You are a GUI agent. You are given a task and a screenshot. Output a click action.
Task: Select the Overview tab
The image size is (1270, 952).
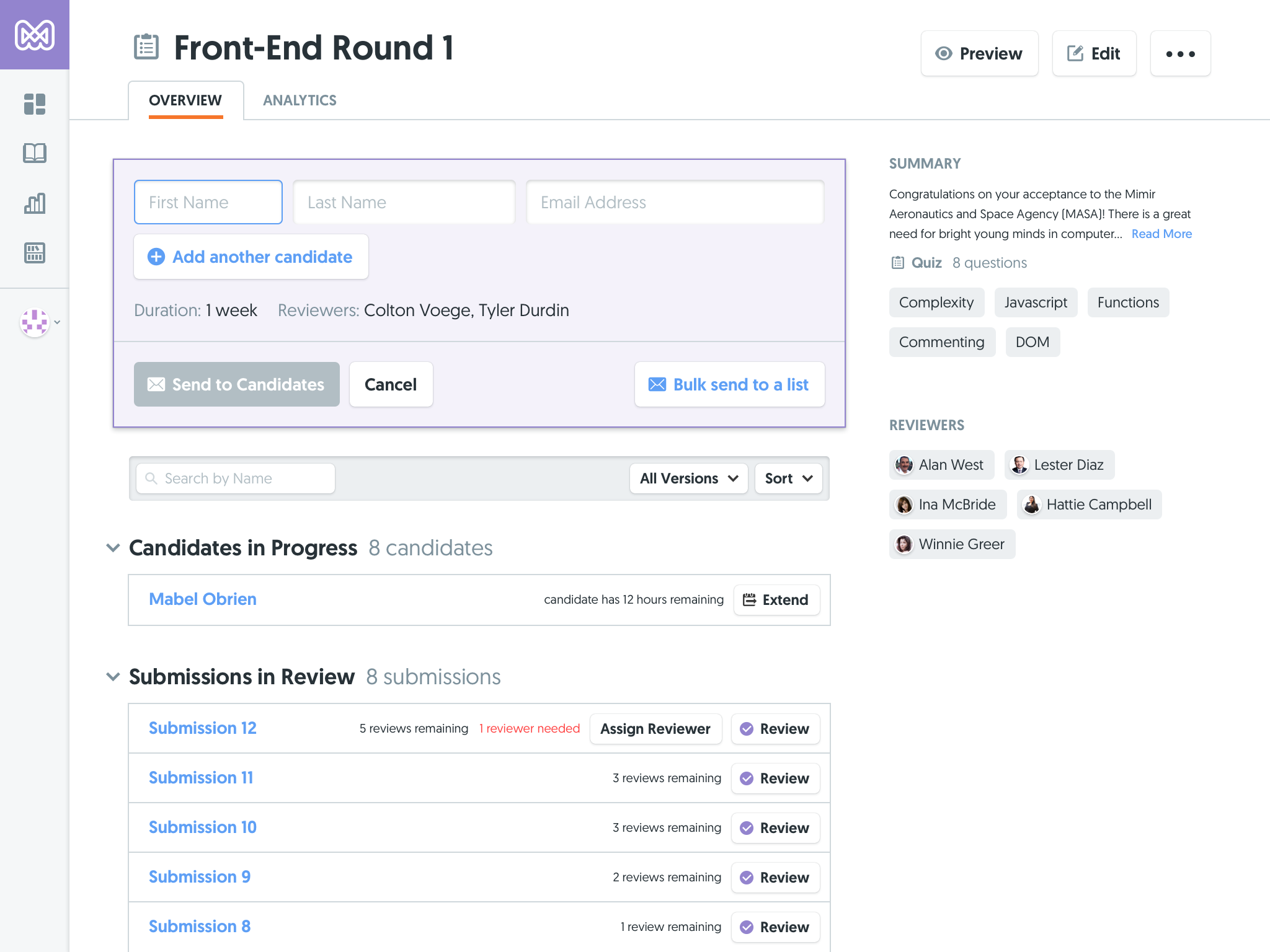pyautogui.click(x=185, y=100)
